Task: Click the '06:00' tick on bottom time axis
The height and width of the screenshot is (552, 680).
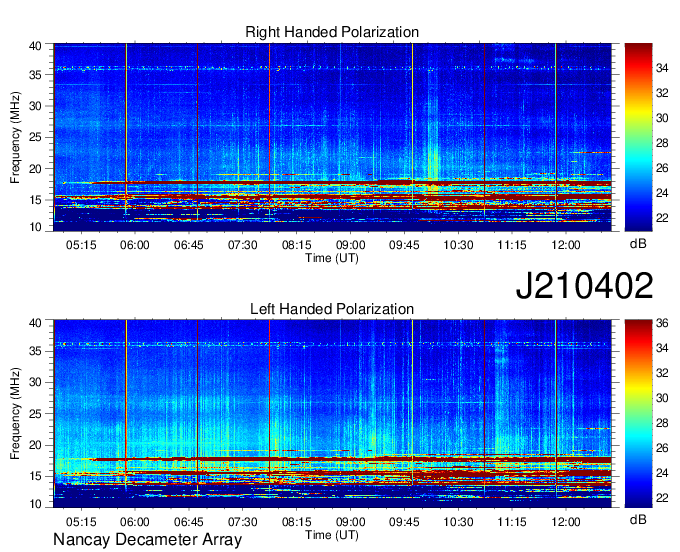Action: 134,522
